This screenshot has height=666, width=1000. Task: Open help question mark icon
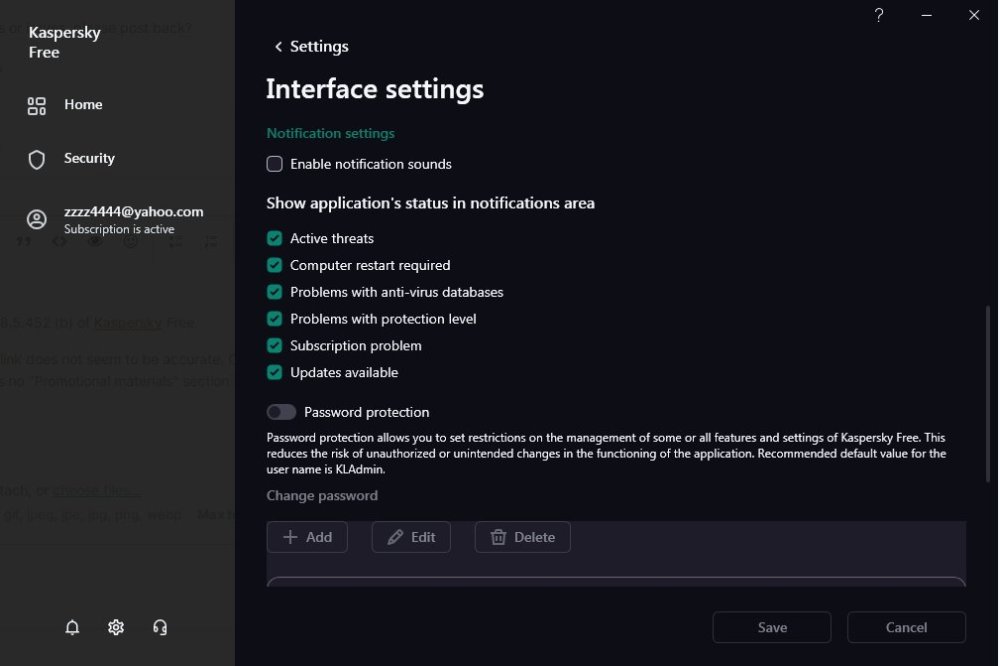879,15
